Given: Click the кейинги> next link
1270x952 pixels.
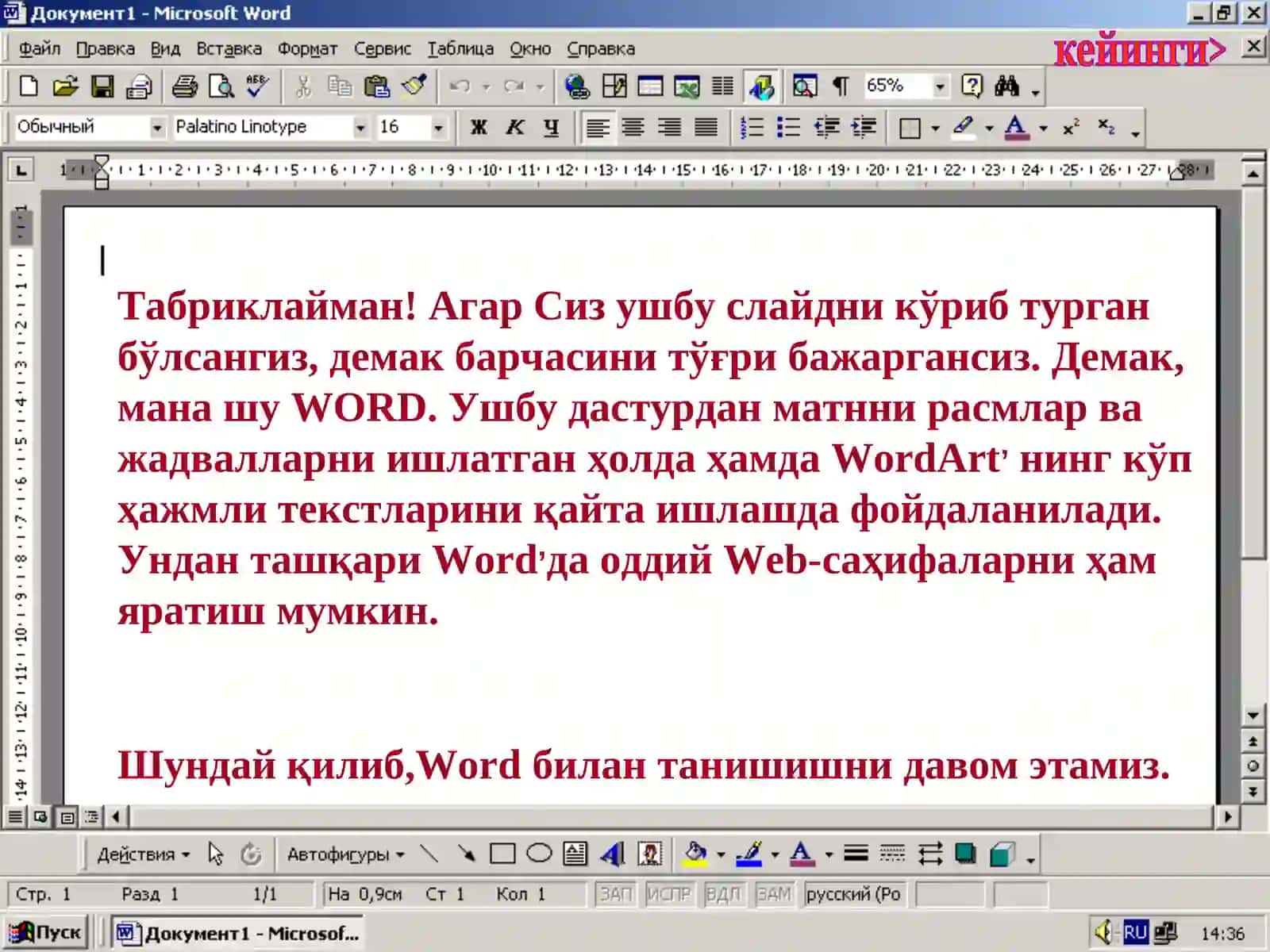Looking at the screenshot, I should (1140, 50).
